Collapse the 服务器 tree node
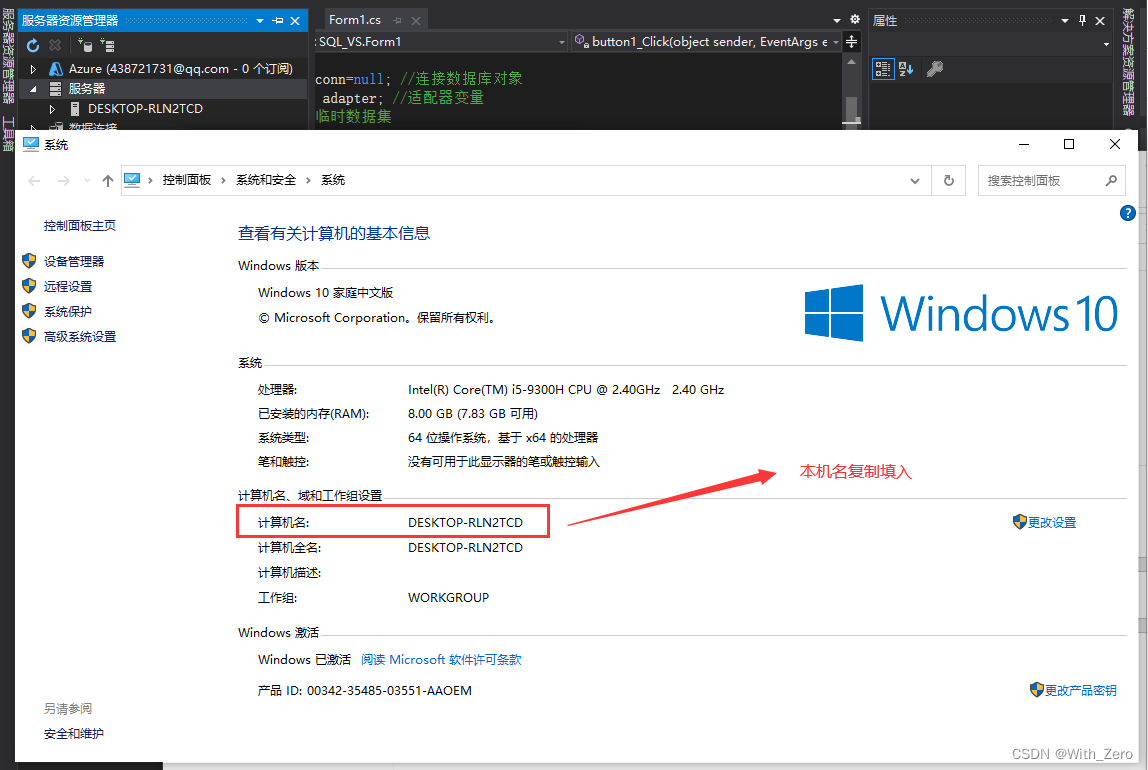The height and width of the screenshot is (770, 1148). tap(33, 89)
